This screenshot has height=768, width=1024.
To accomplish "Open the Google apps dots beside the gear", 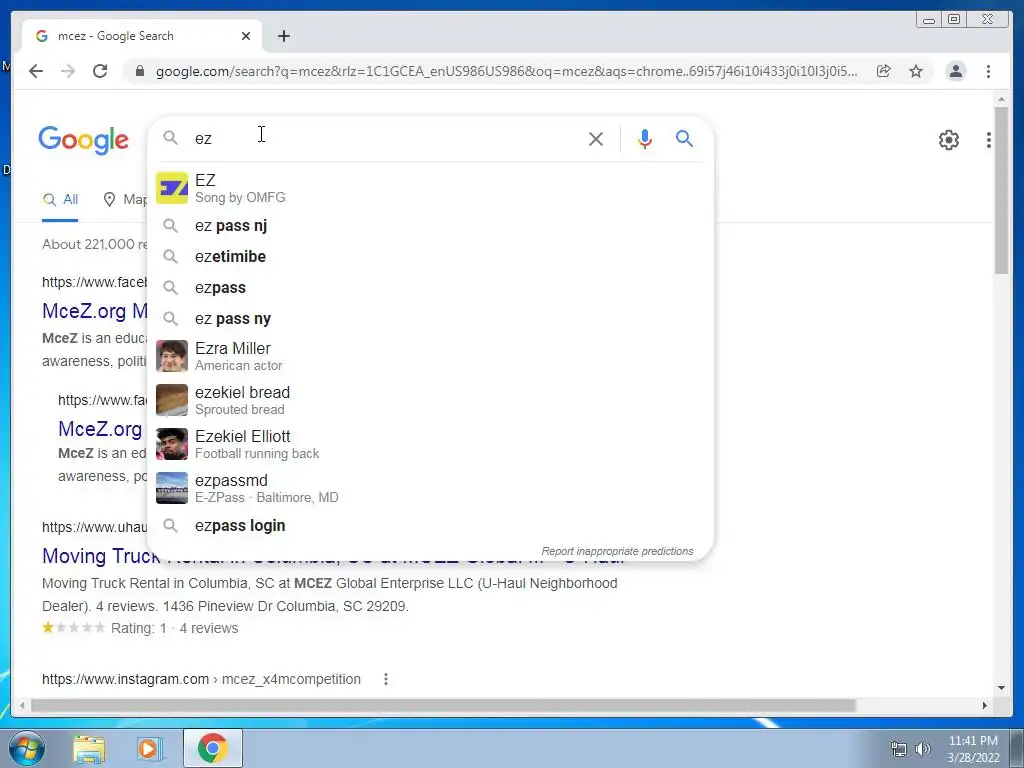I will click(989, 140).
